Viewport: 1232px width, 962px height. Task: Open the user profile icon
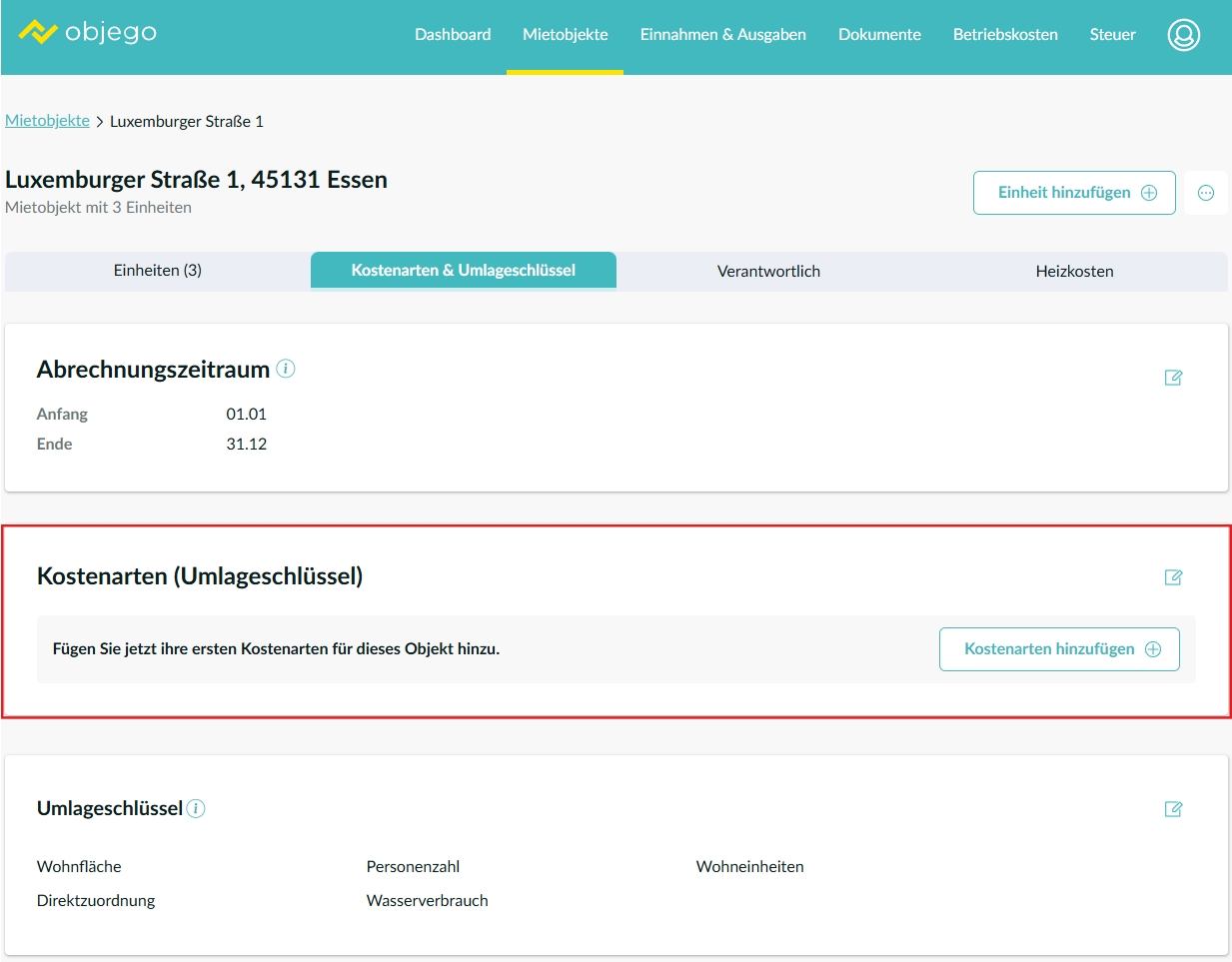coord(1183,35)
